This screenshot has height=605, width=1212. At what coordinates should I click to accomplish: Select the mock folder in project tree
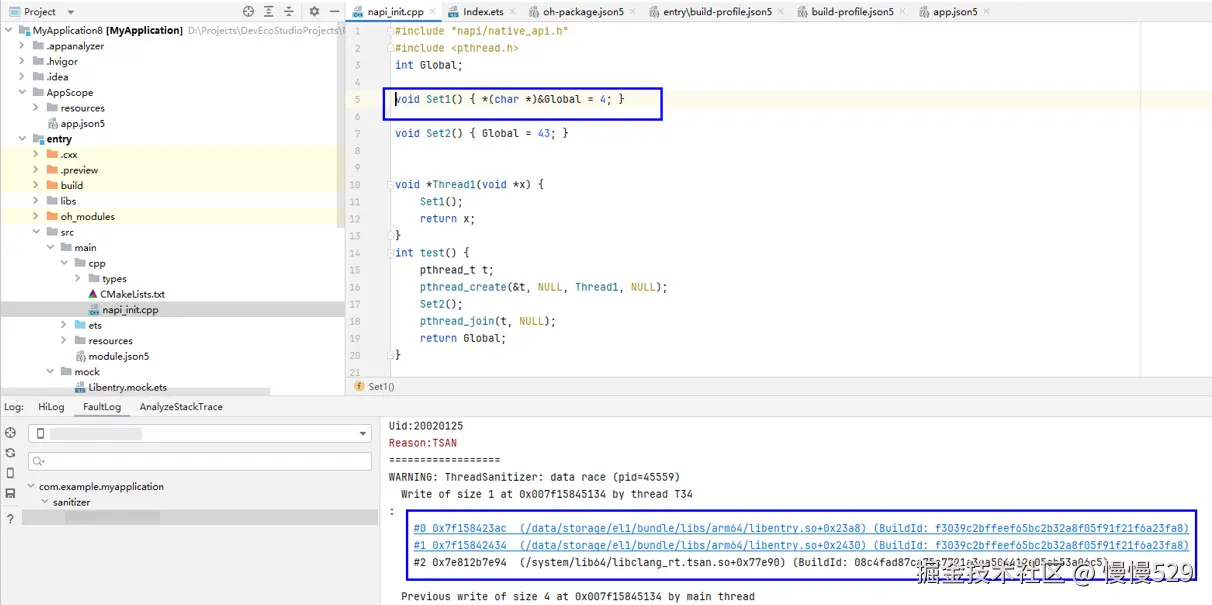[87, 372]
